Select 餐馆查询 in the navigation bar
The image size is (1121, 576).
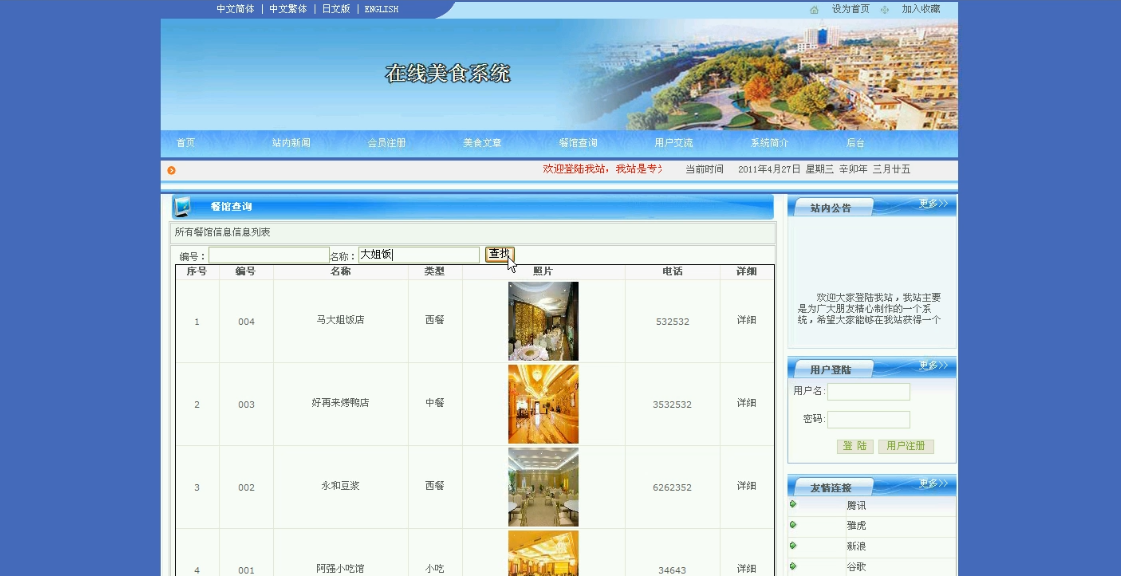pyautogui.click(x=578, y=143)
